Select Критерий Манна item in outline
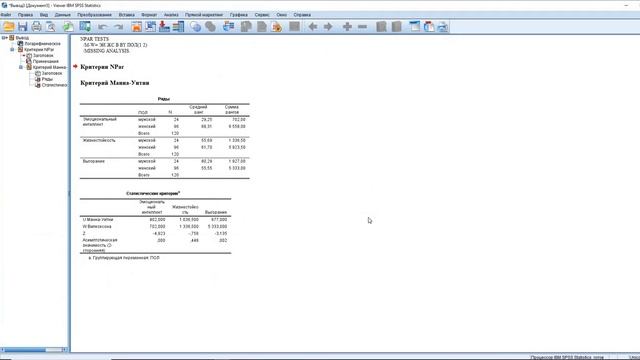The width and height of the screenshot is (640, 360). click(50, 67)
